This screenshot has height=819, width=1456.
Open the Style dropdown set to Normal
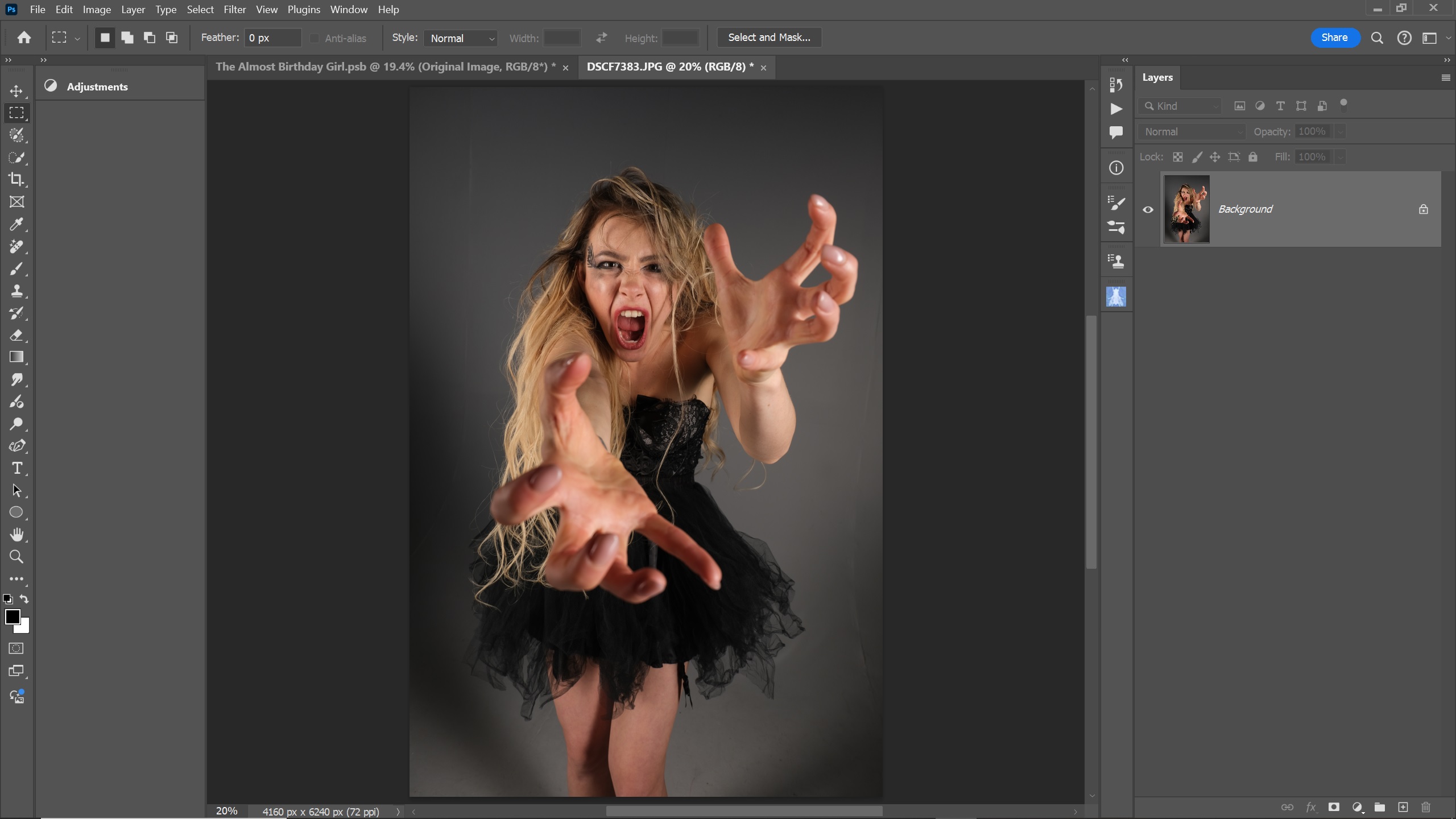point(461,38)
